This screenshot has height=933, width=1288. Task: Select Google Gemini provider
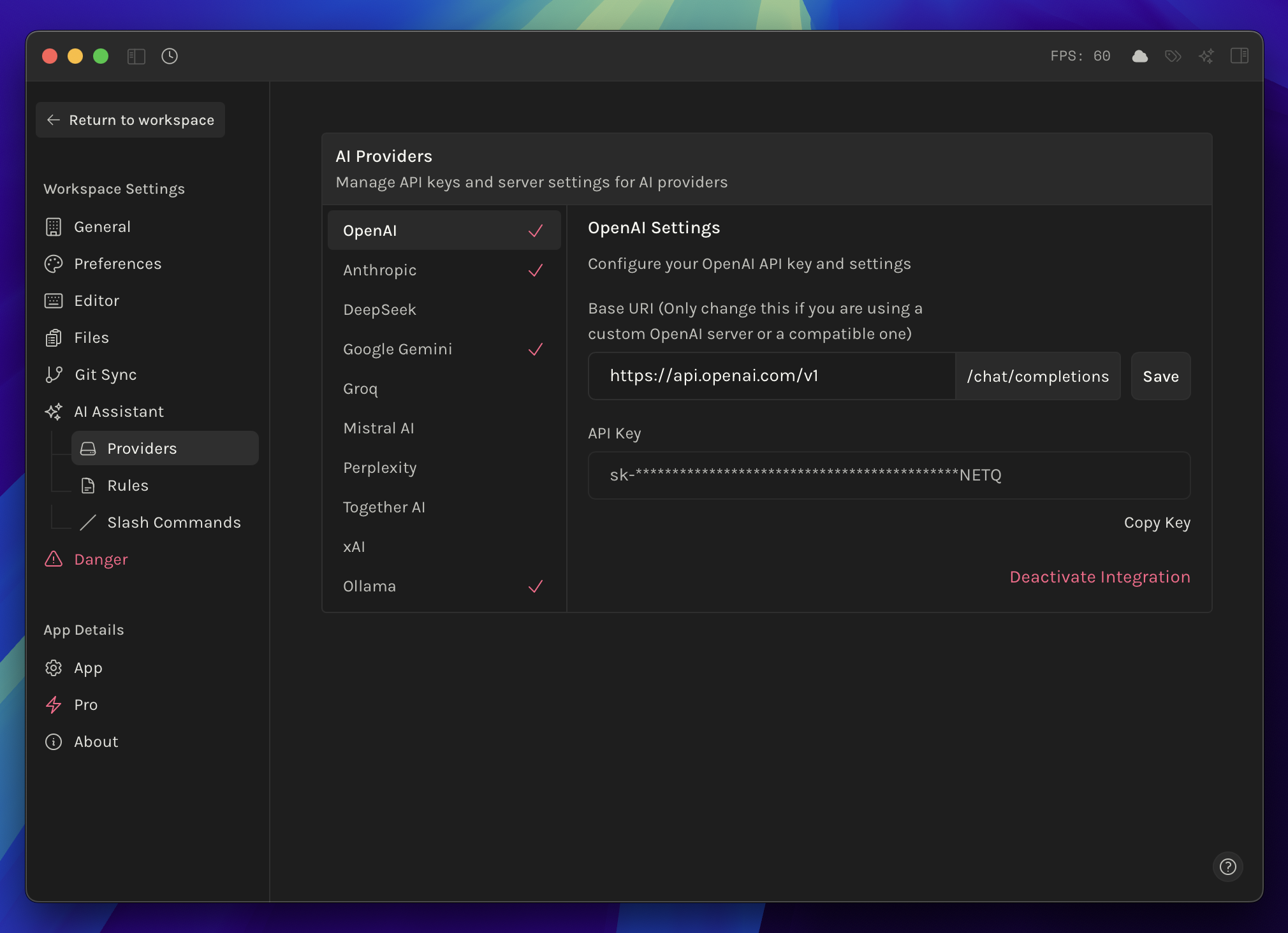point(444,349)
